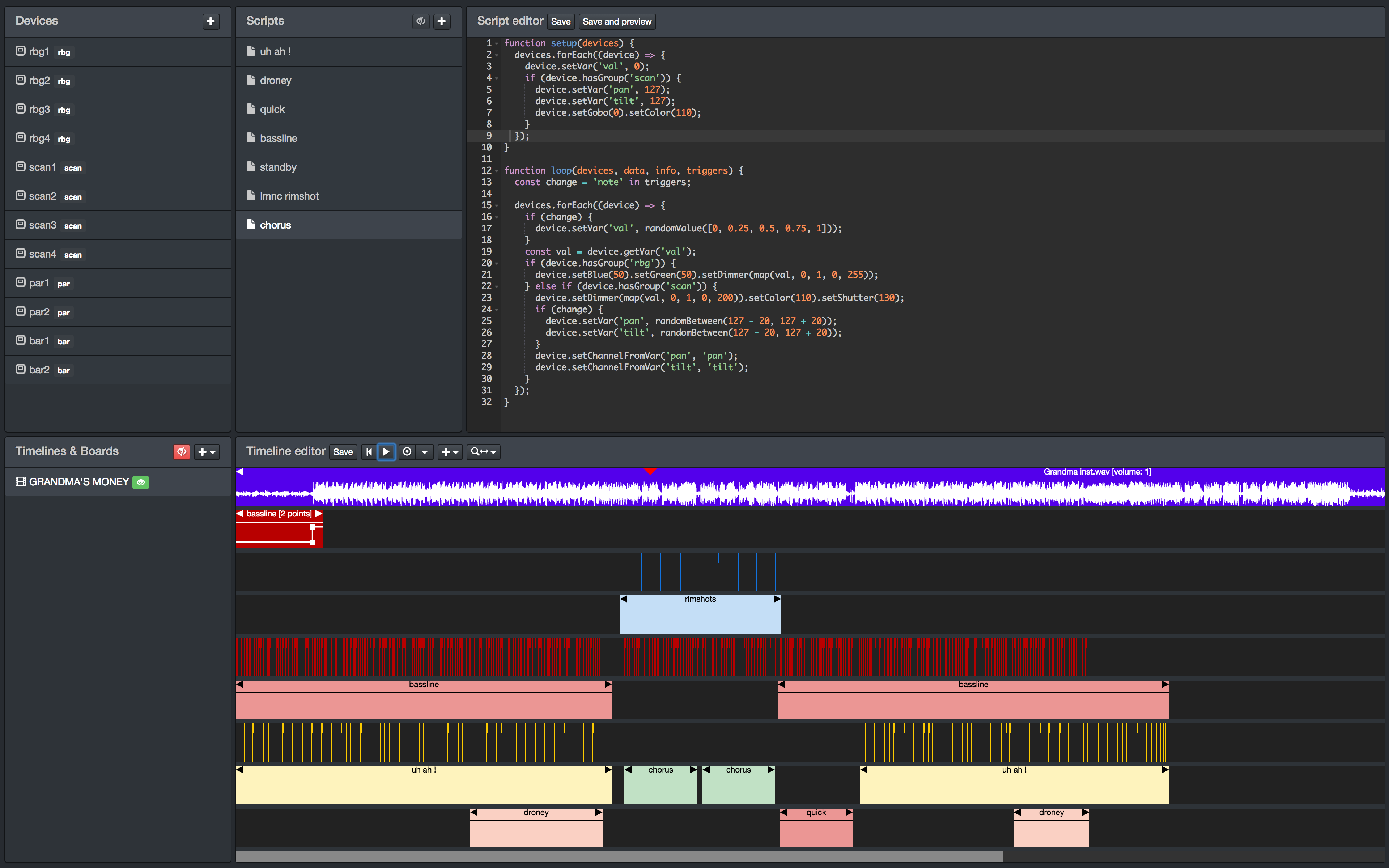Click right handle of quick block

coord(849,813)
